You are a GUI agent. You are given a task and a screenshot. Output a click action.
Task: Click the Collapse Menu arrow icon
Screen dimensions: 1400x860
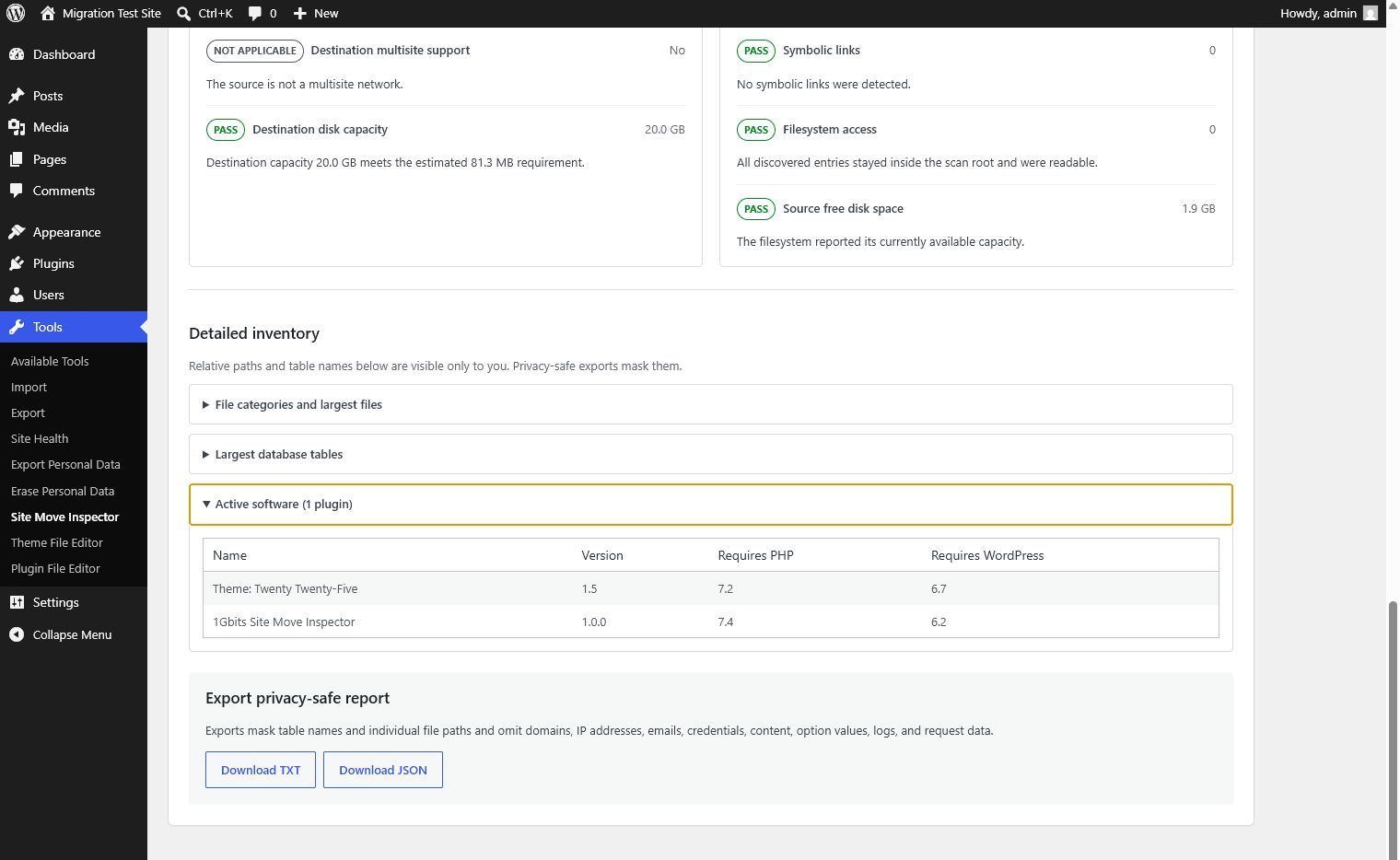(17, 634)
